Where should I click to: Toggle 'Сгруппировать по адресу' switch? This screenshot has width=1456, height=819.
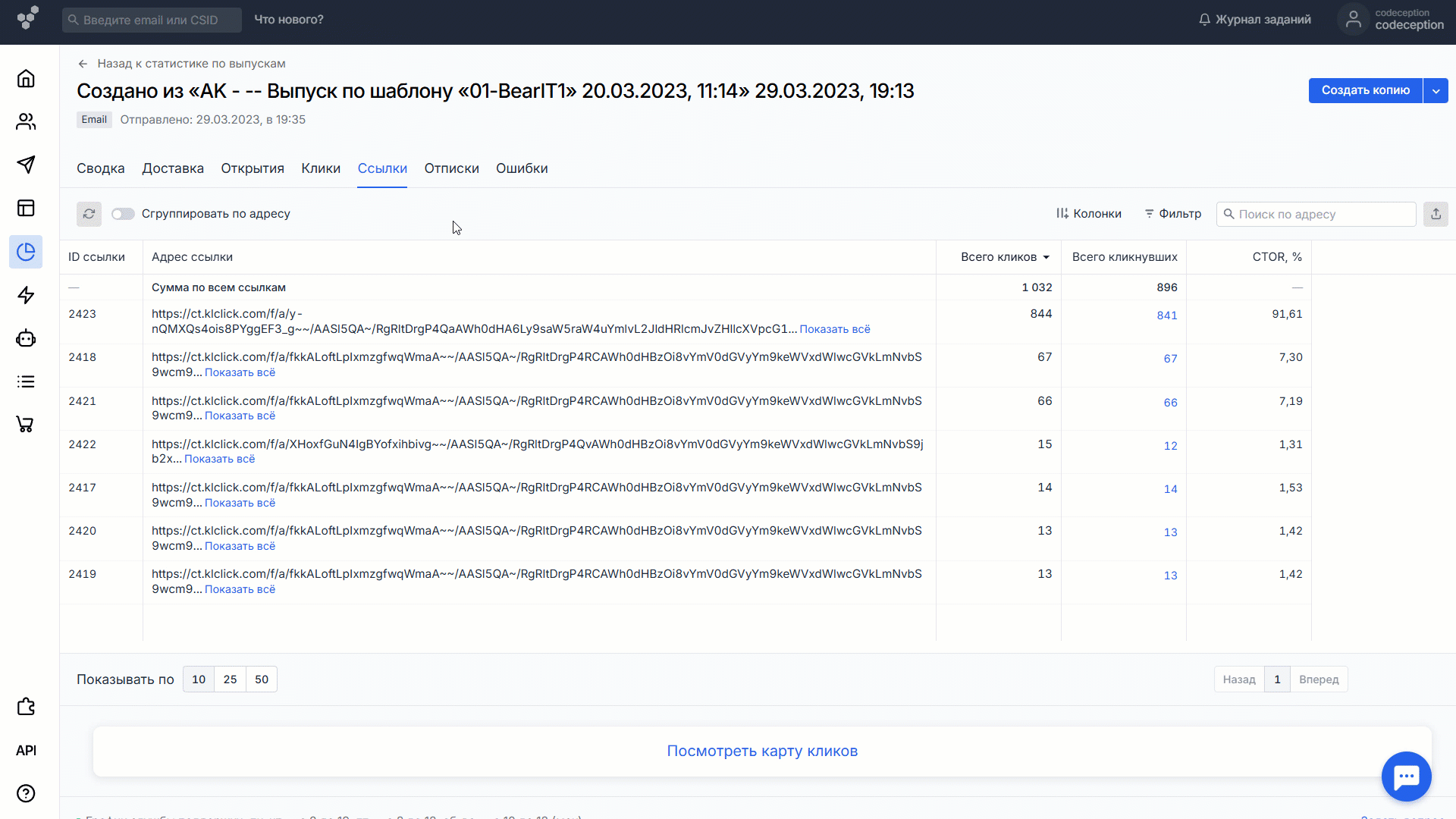(123, 214)
